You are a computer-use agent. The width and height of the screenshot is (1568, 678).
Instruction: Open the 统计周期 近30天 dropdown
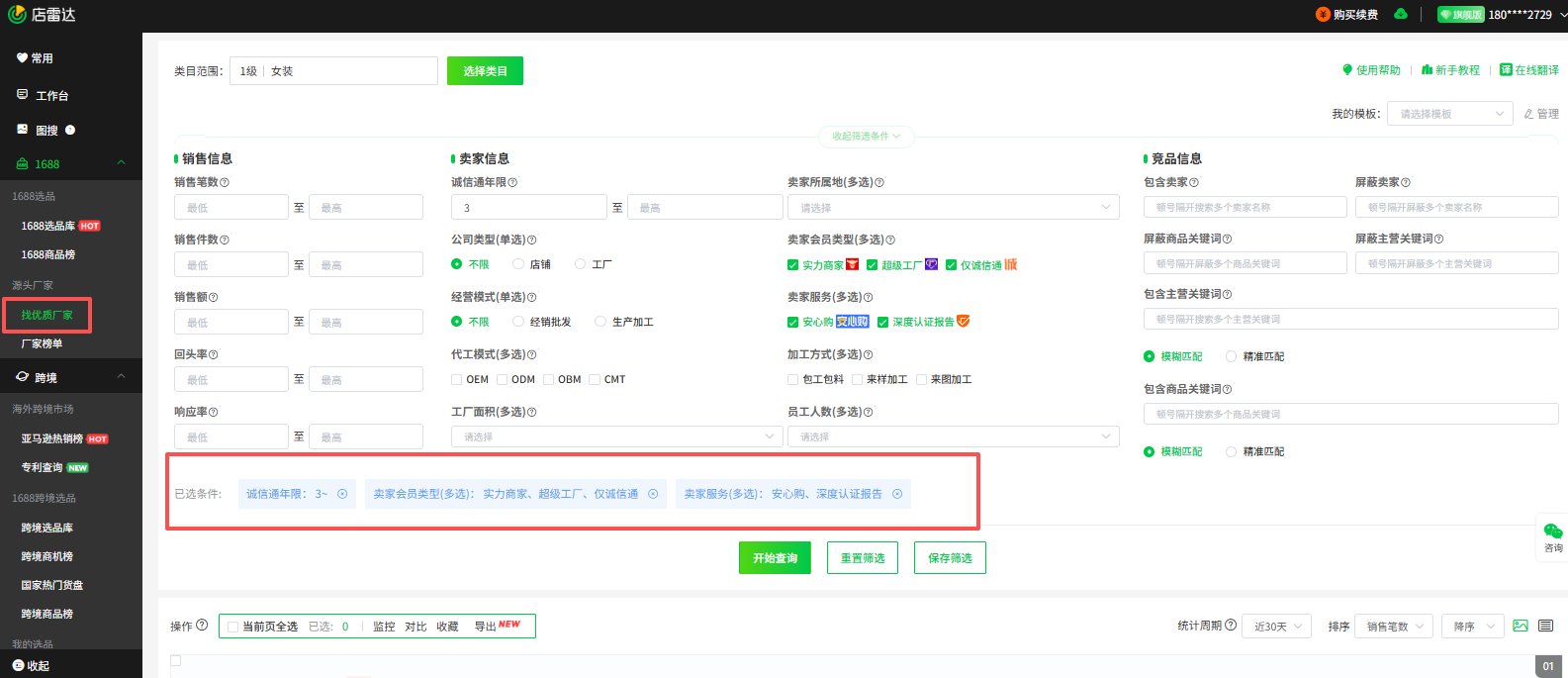[x=1276, y=627]
